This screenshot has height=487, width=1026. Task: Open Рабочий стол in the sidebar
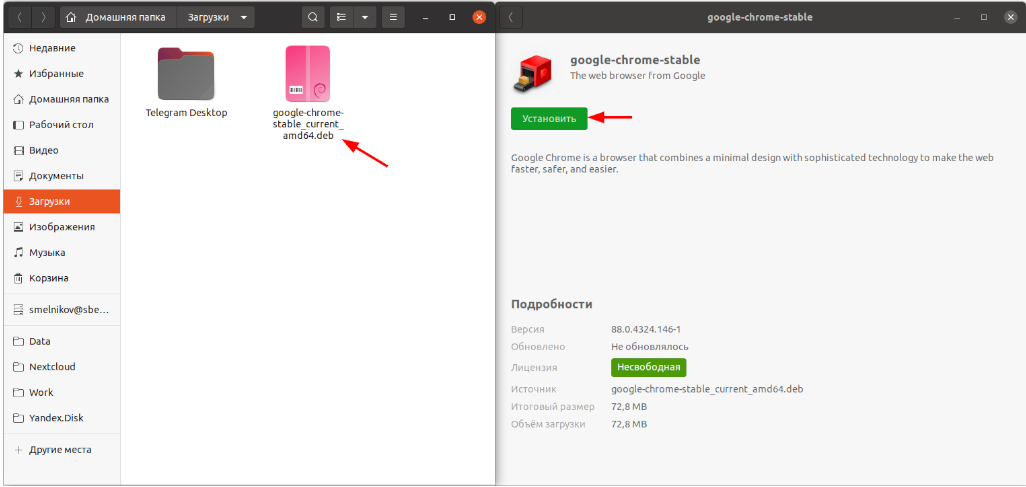[62, 124]
